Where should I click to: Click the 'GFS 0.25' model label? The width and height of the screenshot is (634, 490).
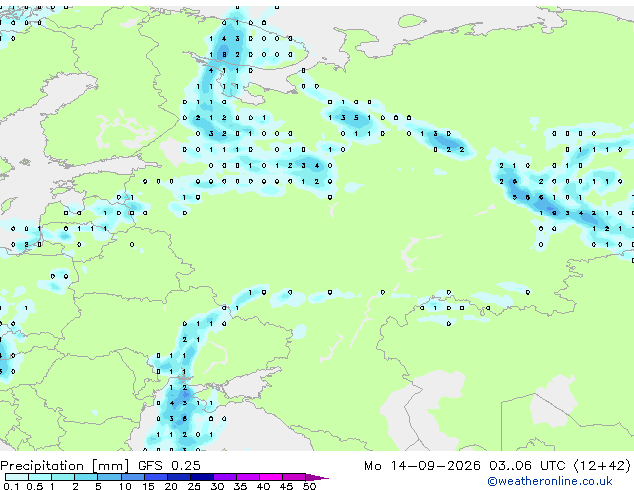169,466
